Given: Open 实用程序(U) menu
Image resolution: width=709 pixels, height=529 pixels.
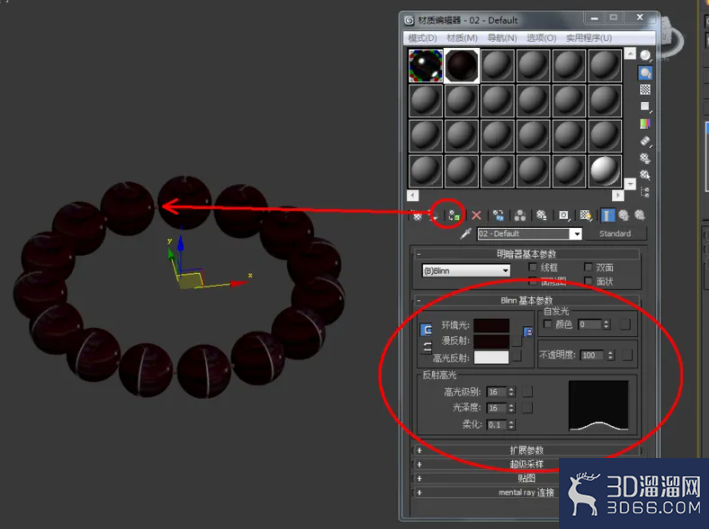Looking at the screenshot, I should tap(589, 38).
